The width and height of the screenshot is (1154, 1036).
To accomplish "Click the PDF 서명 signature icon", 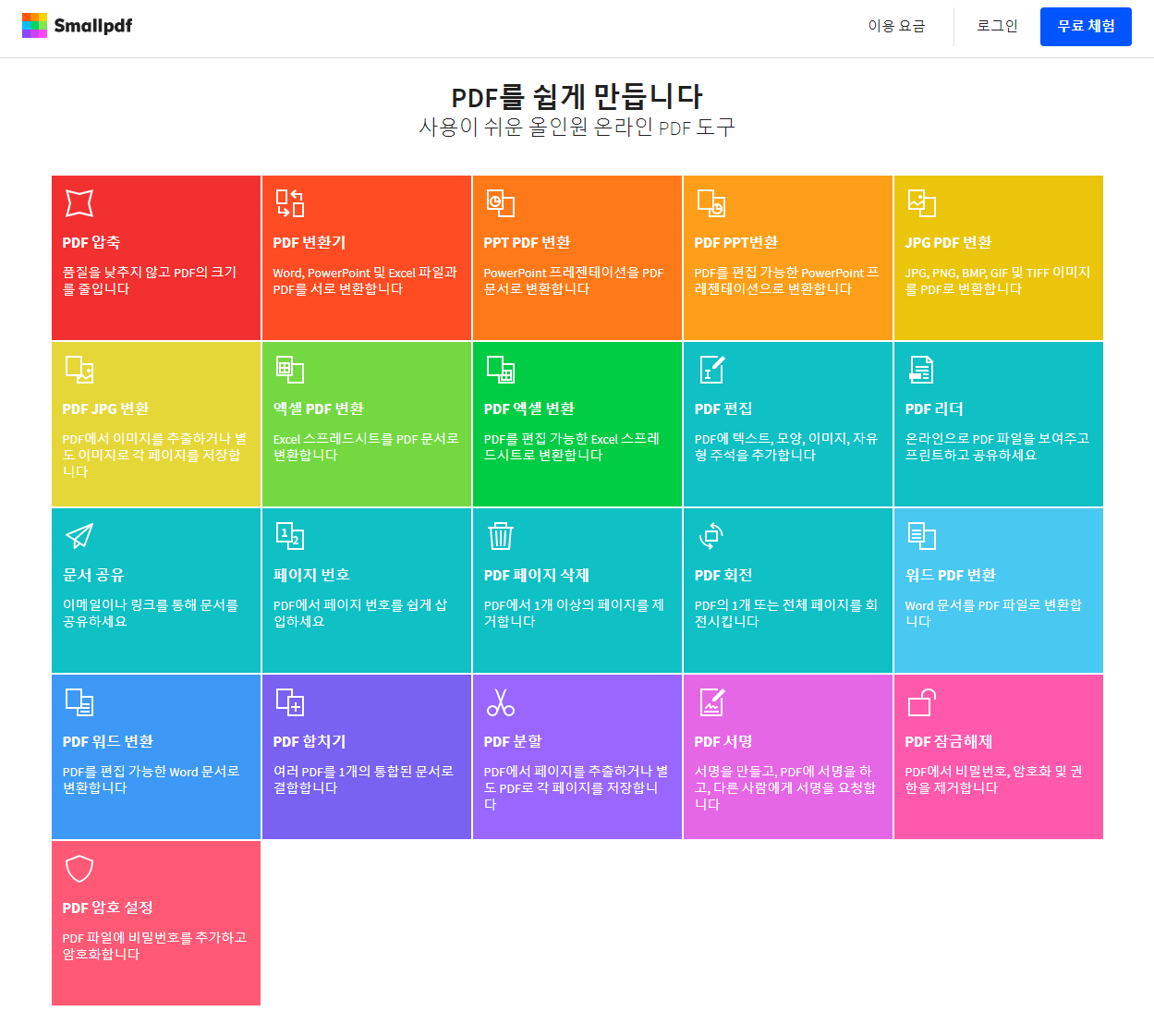I will (711, 702).
